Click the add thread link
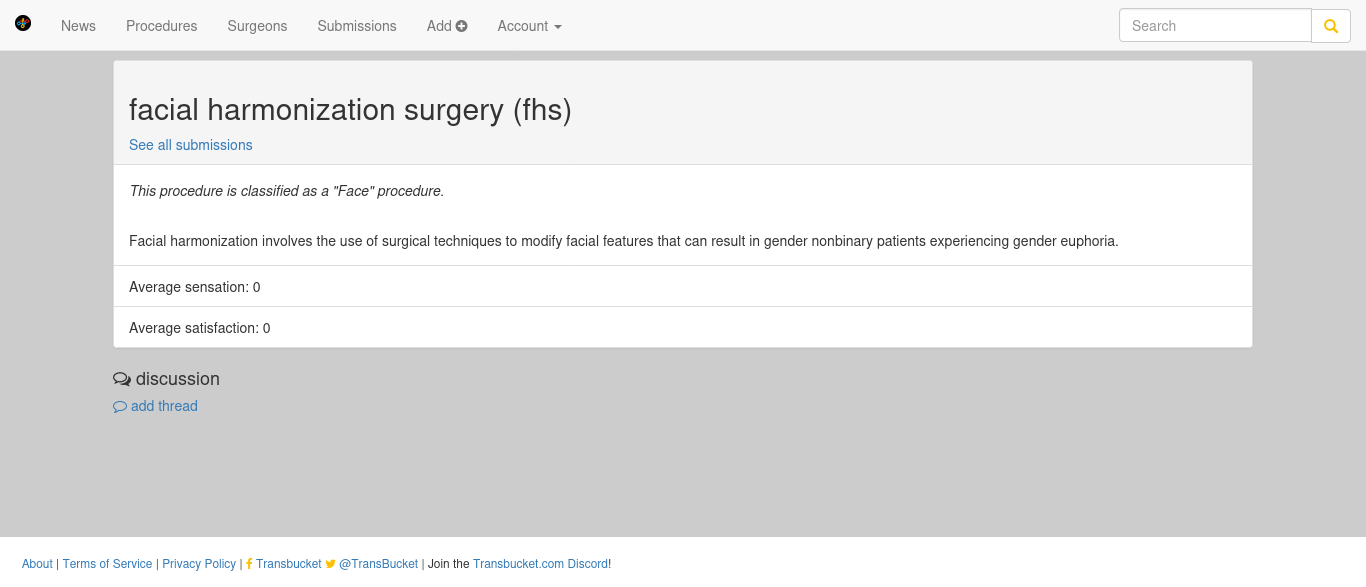 [164, 406]
